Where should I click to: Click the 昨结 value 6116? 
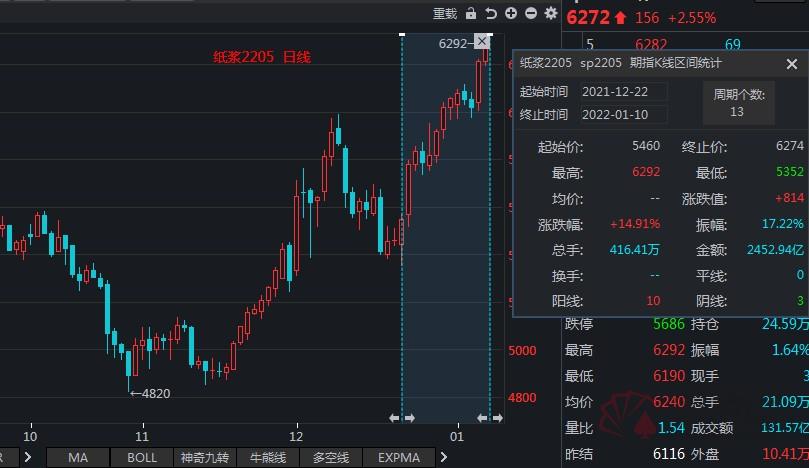(669, 454)
